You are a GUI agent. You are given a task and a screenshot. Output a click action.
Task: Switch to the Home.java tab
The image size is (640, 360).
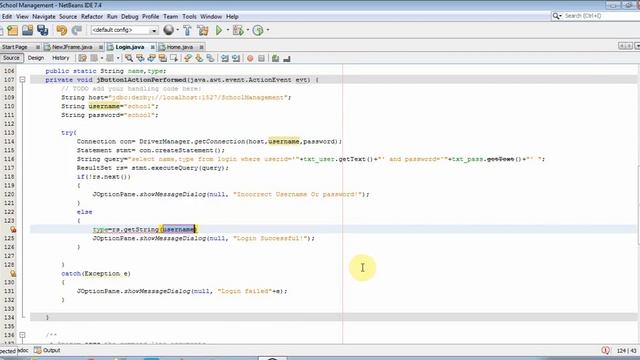(180, 47)
